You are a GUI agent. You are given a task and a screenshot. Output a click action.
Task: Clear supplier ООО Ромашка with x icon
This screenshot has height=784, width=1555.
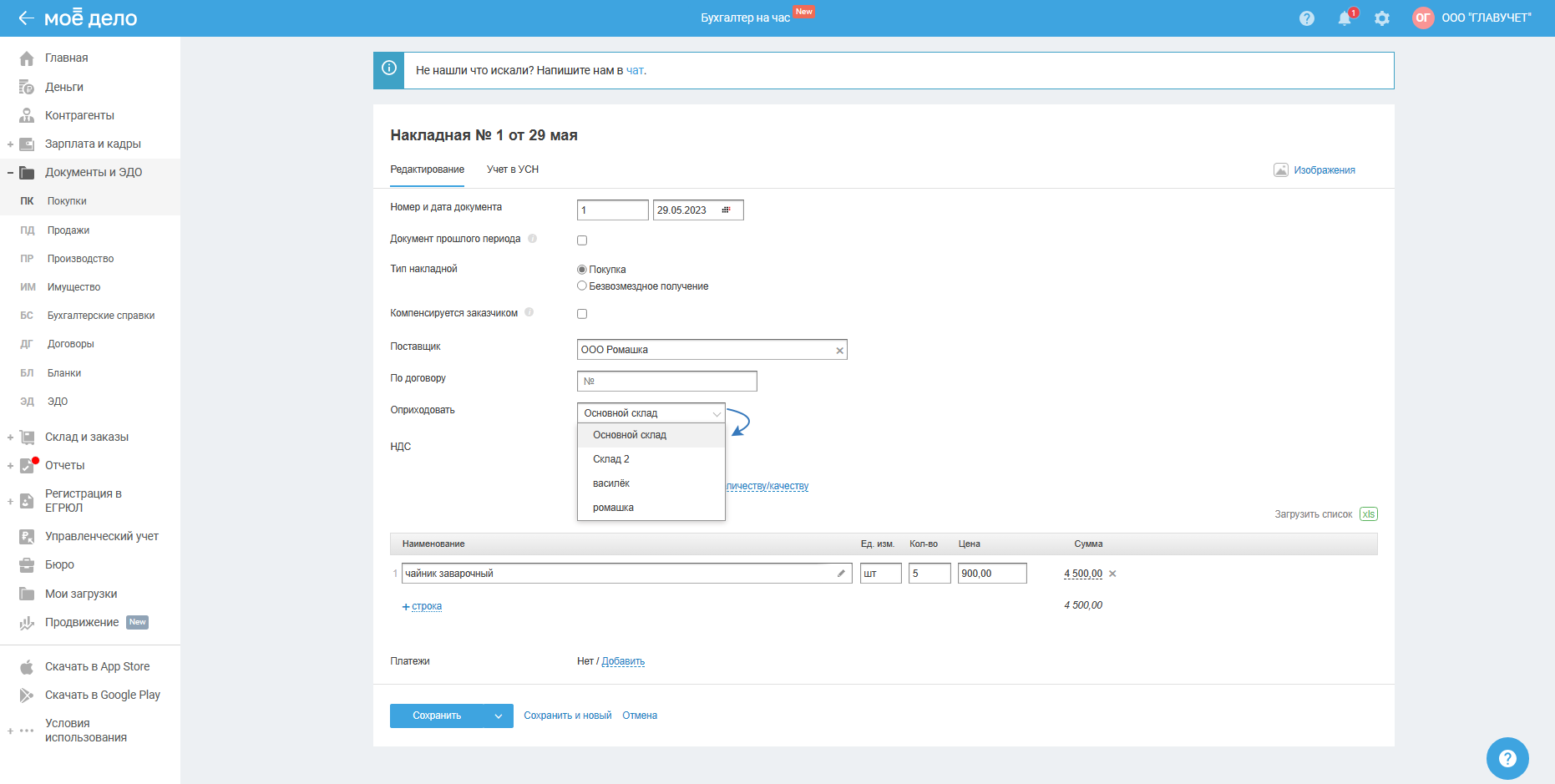click(839, 351)
